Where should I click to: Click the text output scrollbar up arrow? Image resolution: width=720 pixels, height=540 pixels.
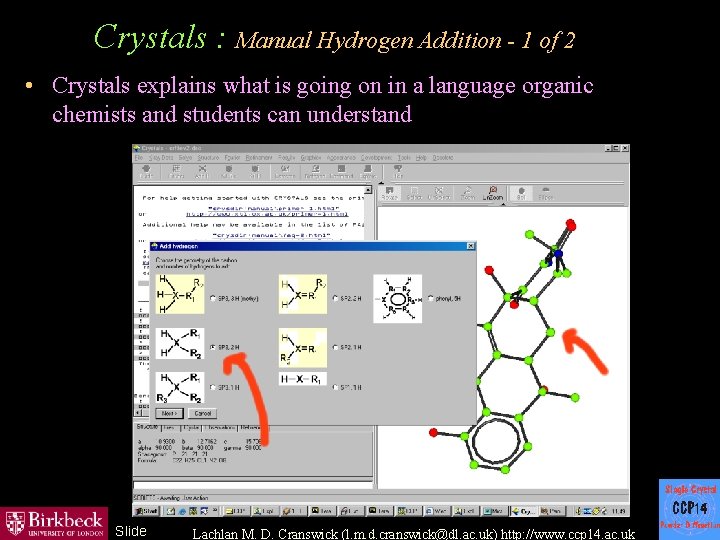pos(368,190)
